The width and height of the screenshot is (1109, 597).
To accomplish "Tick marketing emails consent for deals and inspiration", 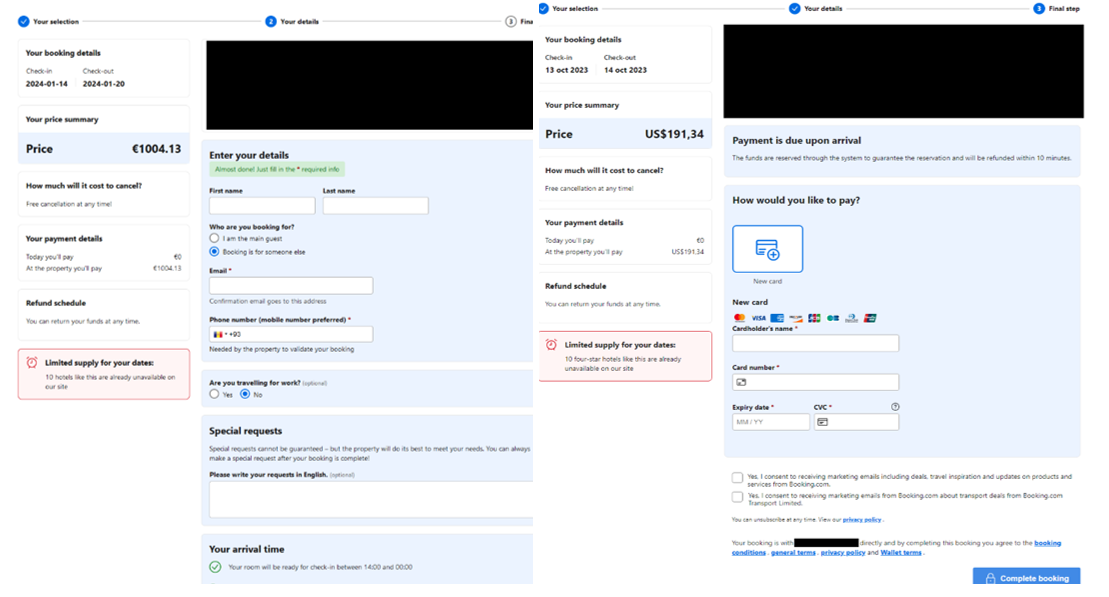I will click(738, 478).
